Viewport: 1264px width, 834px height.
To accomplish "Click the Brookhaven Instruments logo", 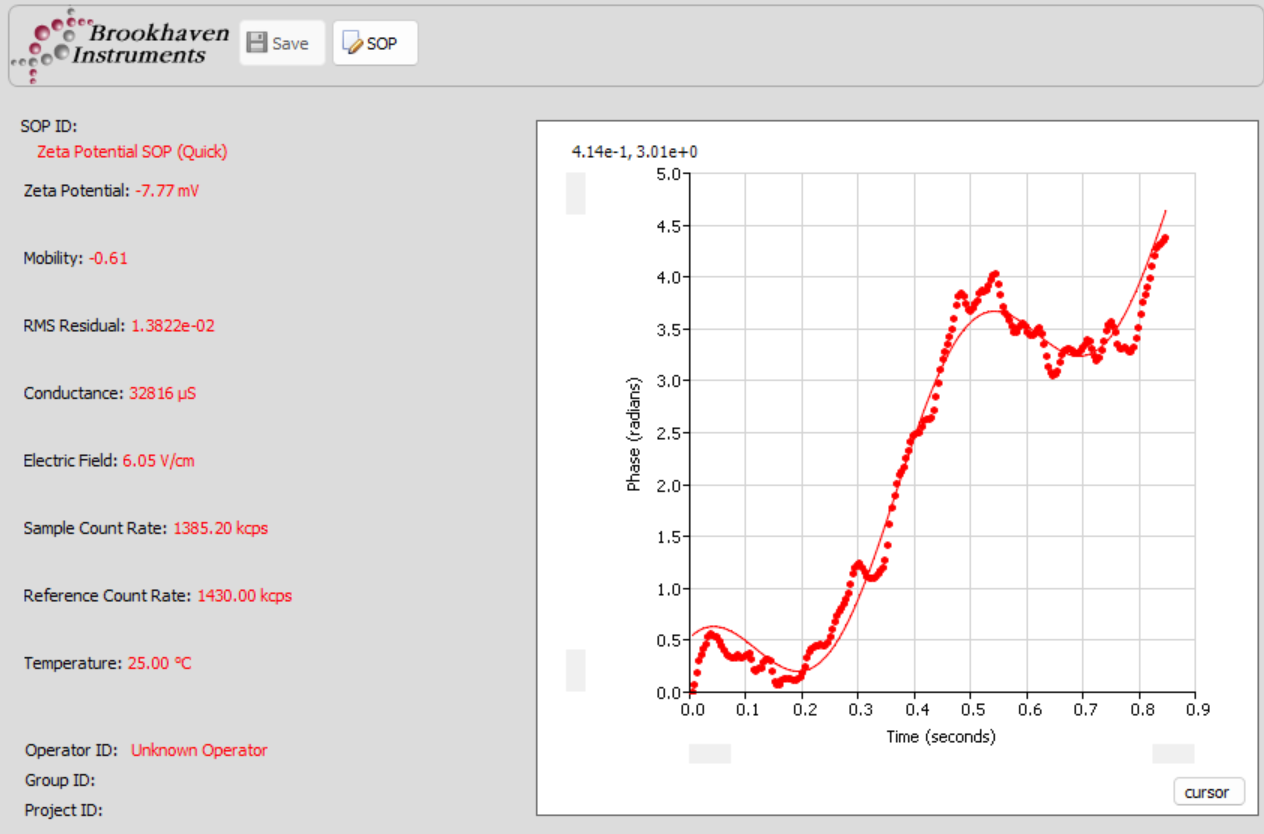I will 120,45.
